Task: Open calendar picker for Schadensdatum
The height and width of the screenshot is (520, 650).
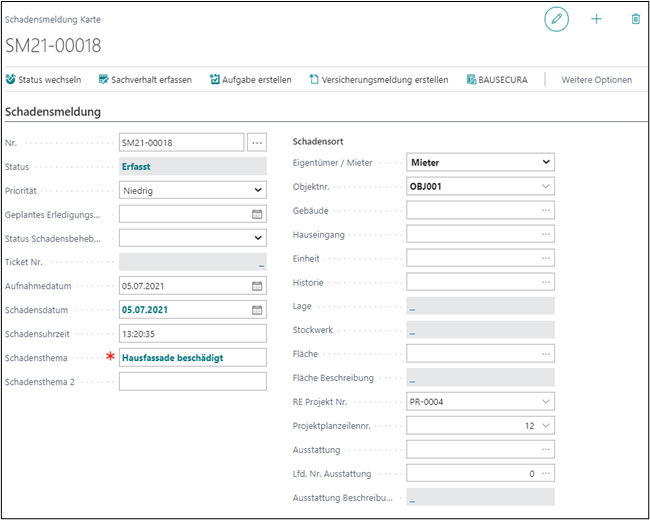Action: 257,310
